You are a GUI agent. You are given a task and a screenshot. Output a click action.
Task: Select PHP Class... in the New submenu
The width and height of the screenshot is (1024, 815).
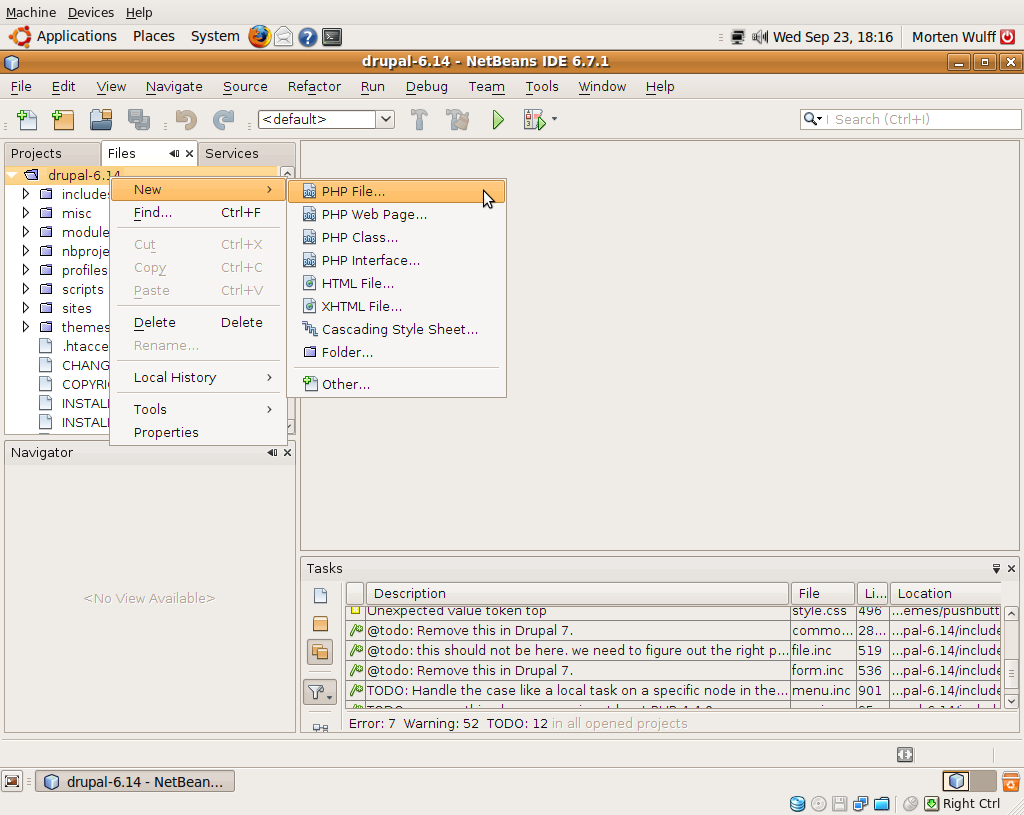[396, 237]
